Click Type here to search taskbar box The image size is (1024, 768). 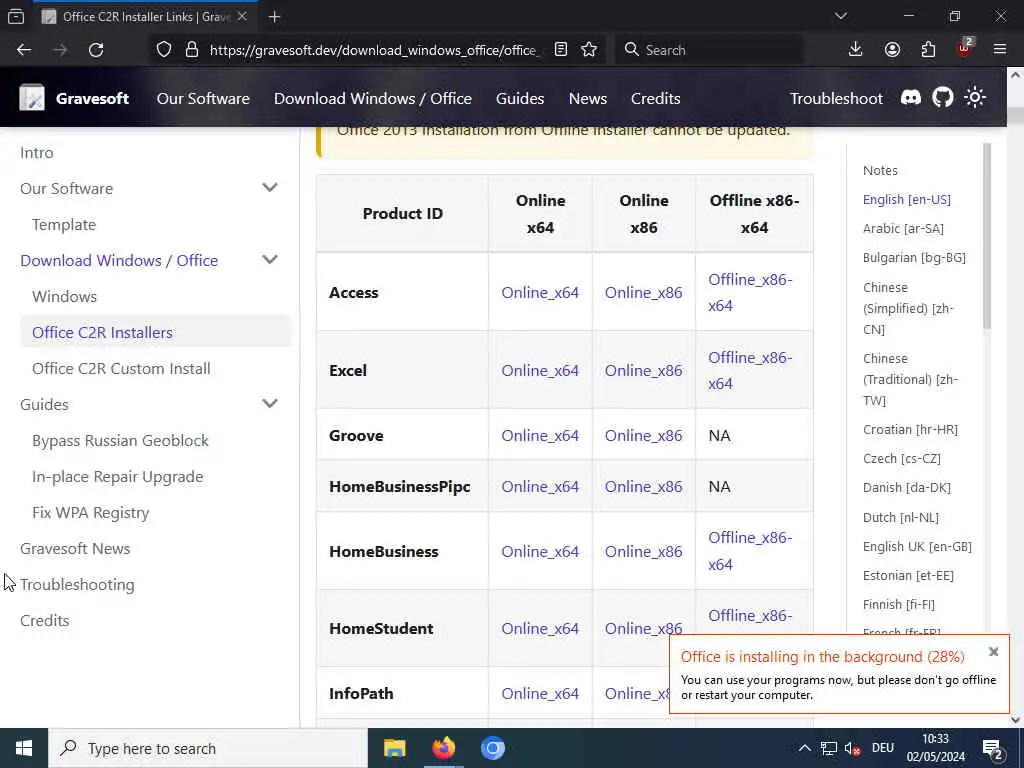tap(208, 748)
